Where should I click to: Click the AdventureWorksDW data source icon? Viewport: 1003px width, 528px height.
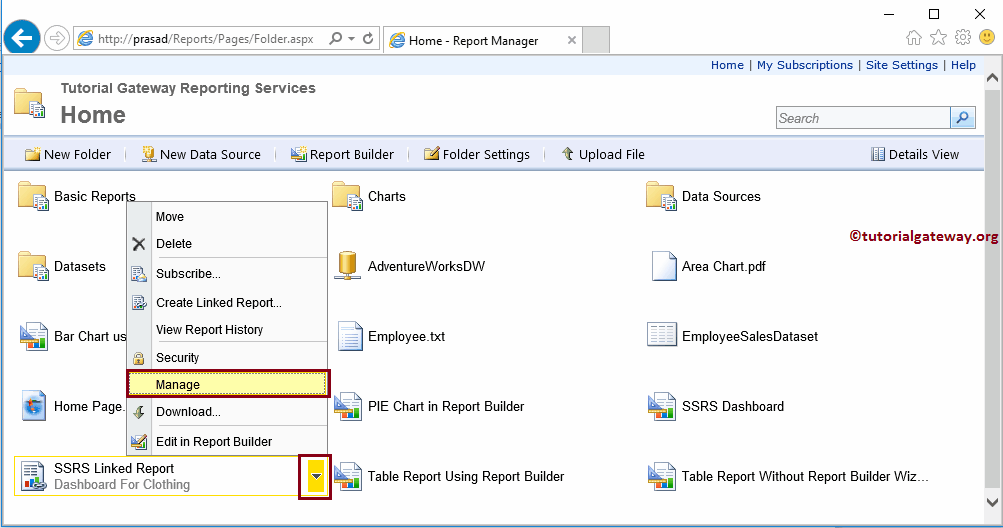coord(347,266)
